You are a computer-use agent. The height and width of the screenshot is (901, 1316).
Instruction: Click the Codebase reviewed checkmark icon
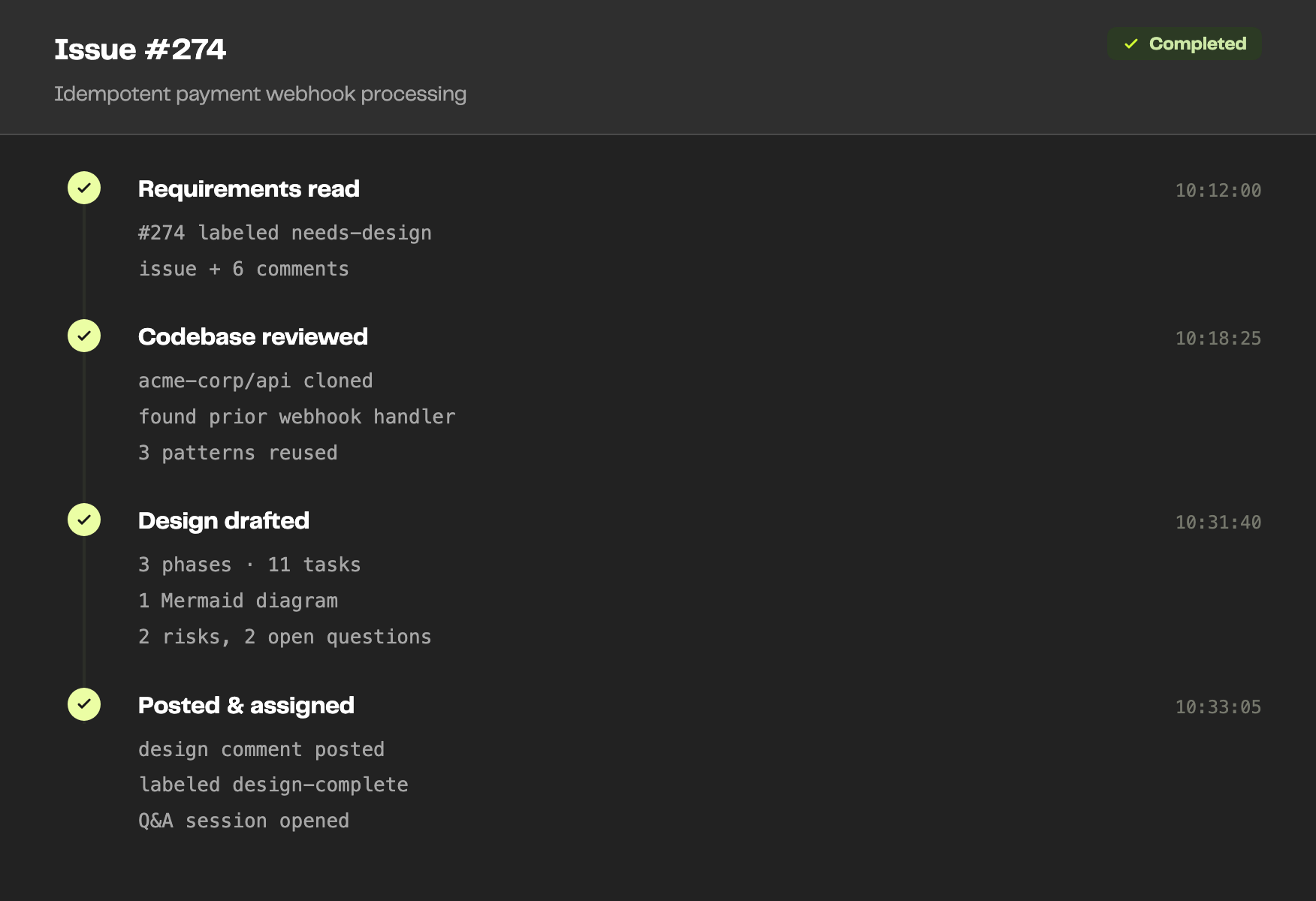click(x=84, y=336)
